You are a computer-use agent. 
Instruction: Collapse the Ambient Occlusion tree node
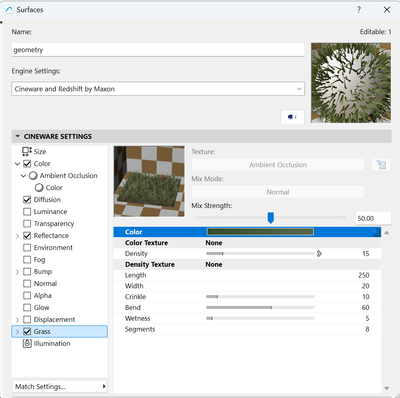coord(23,176)
